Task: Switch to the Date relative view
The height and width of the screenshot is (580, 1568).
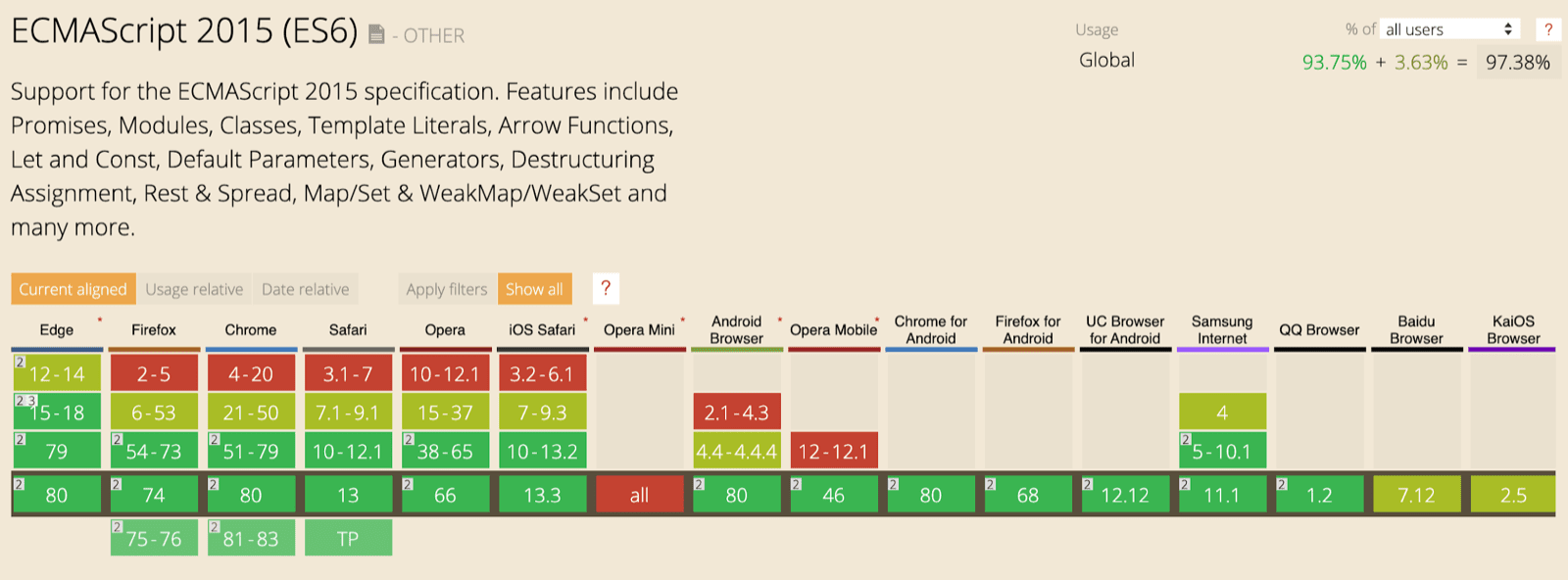Action: pyautogui.click(x=305, y=289)
